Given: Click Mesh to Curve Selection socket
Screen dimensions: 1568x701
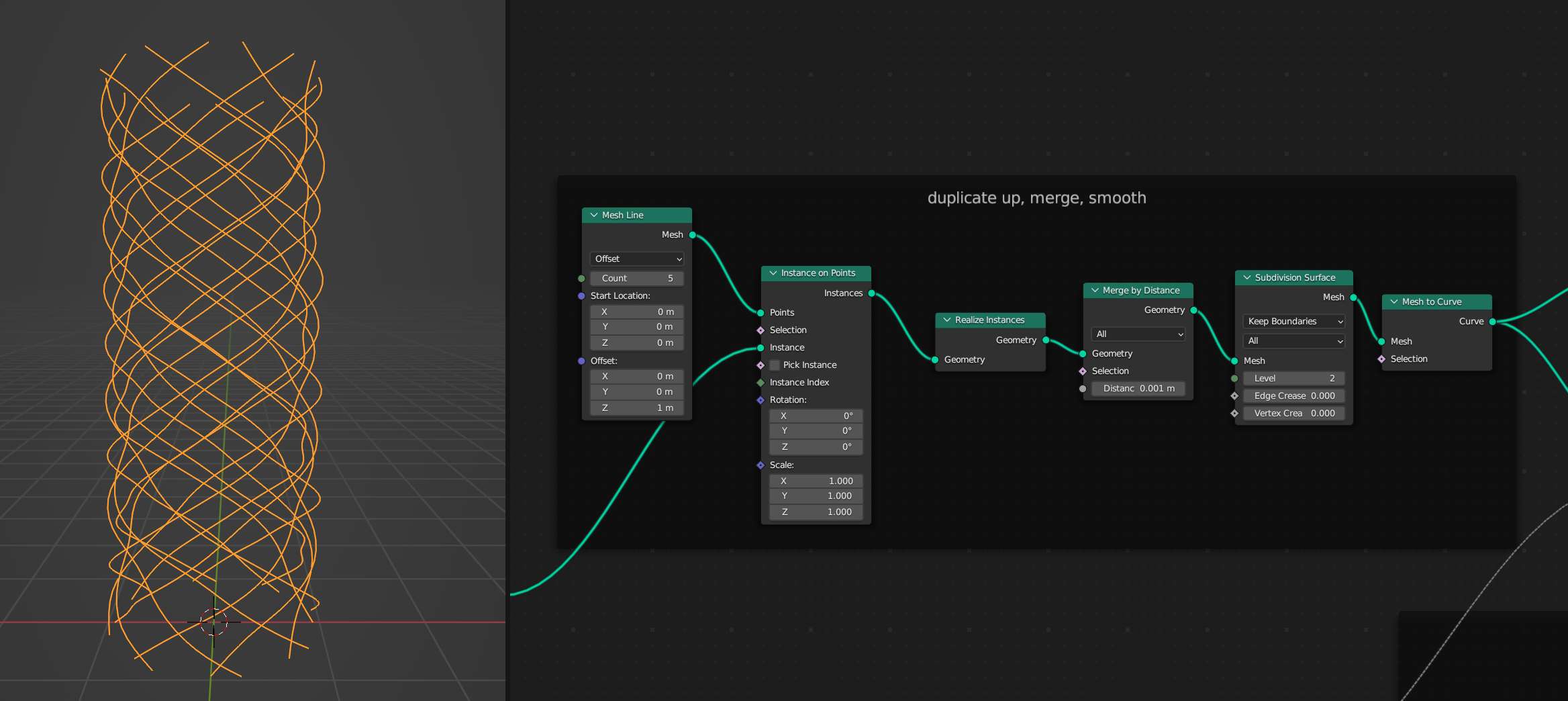Looking at the screenshot, I should [1381, 359].
